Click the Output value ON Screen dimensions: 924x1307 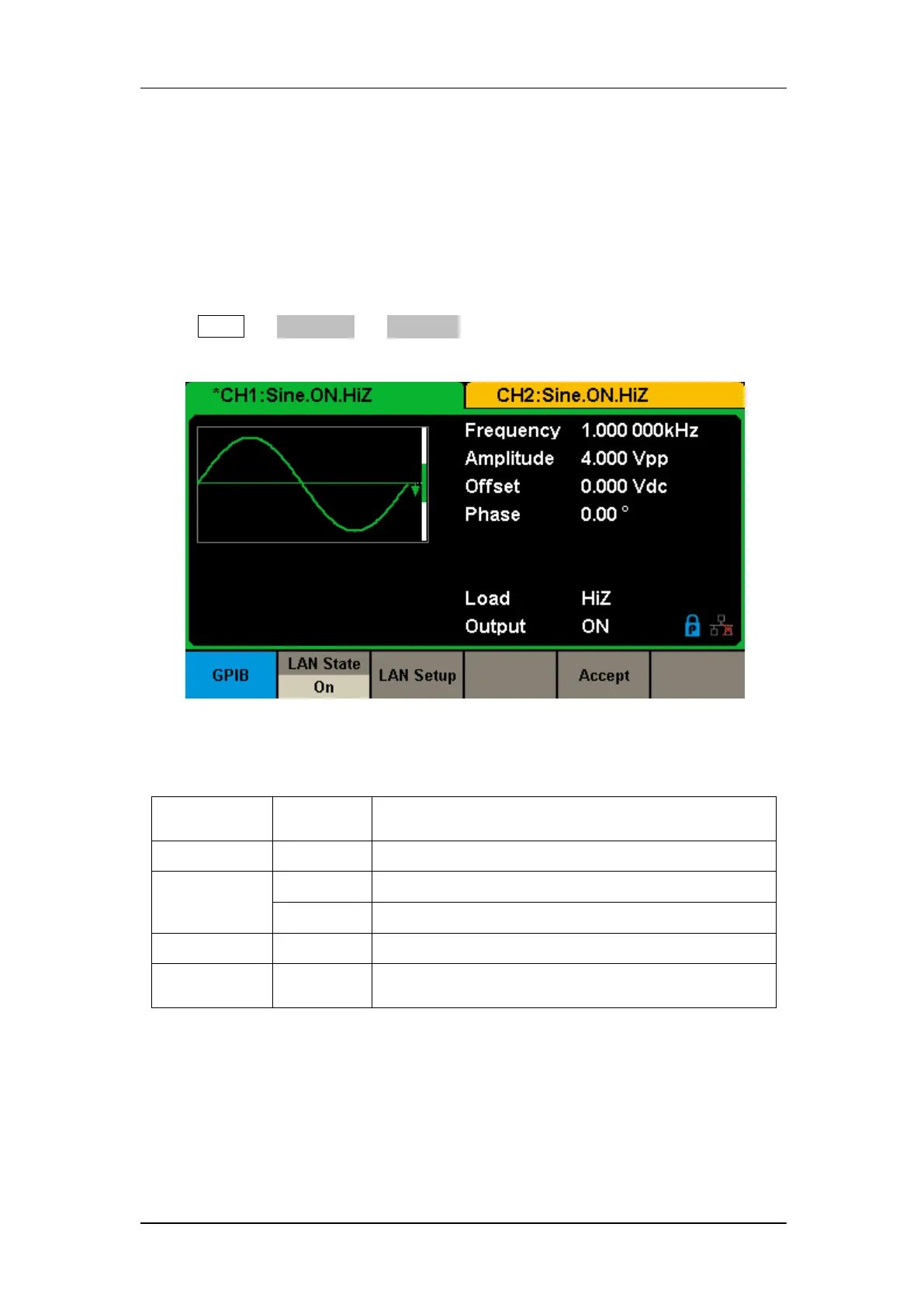point(595,626)
